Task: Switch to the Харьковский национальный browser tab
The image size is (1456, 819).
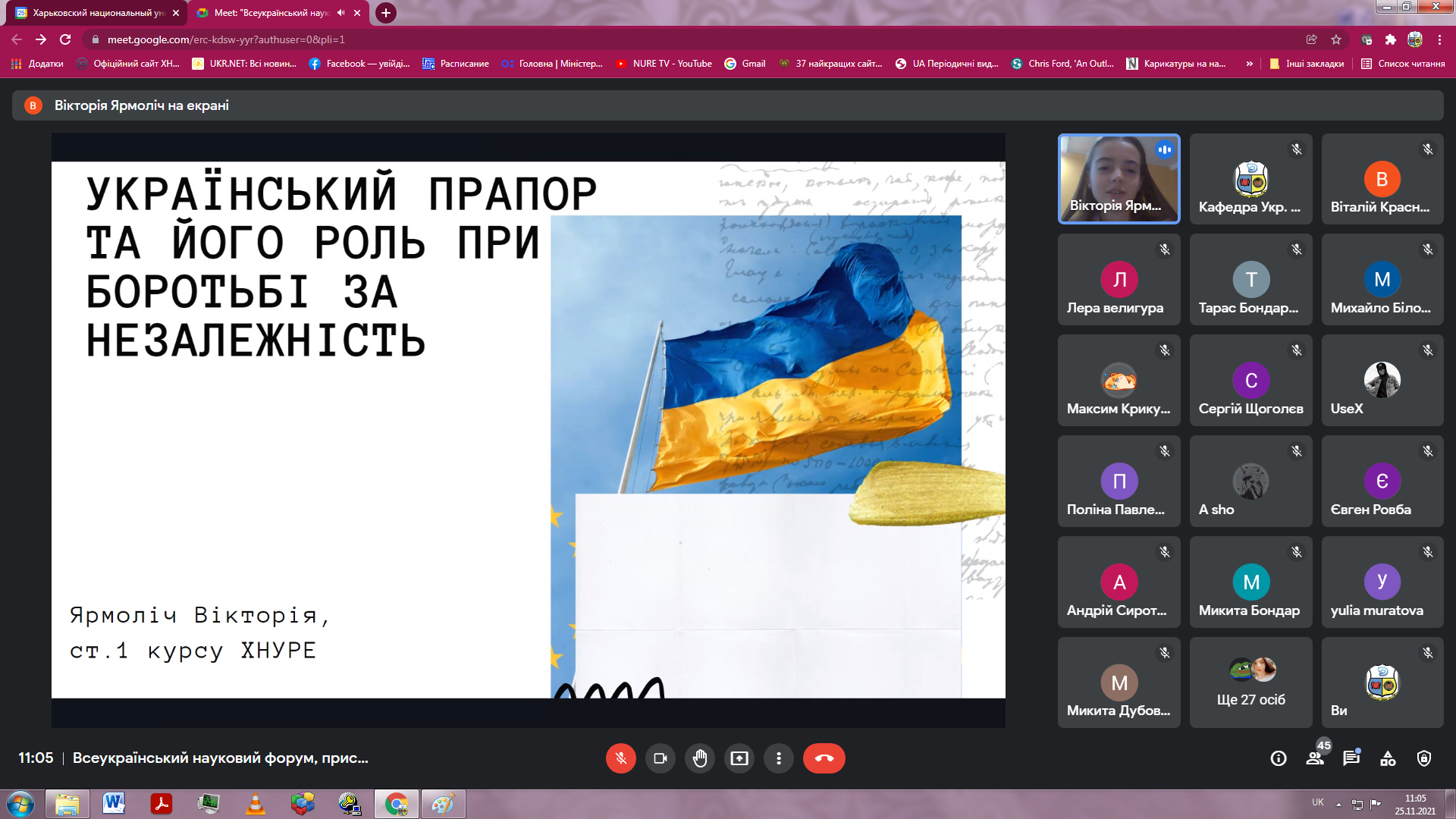Action: pos(97,13)
